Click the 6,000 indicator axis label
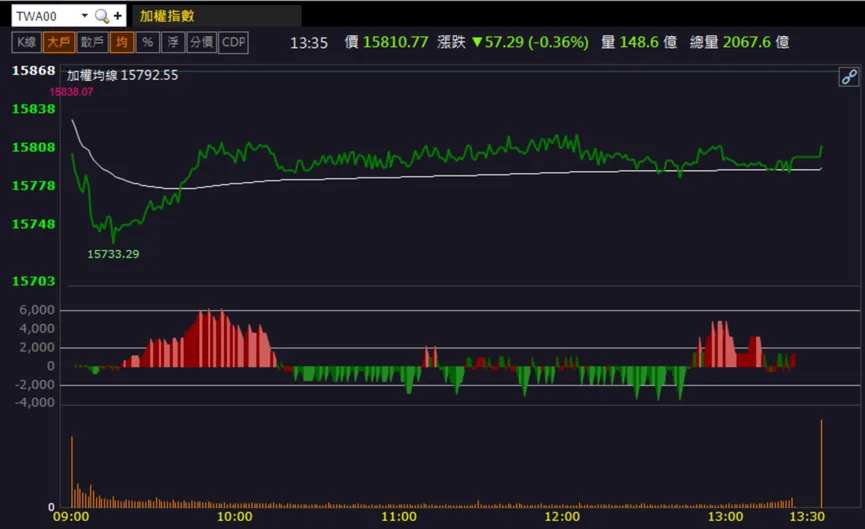Screen dimensions: 865x529 pos(37,310)
